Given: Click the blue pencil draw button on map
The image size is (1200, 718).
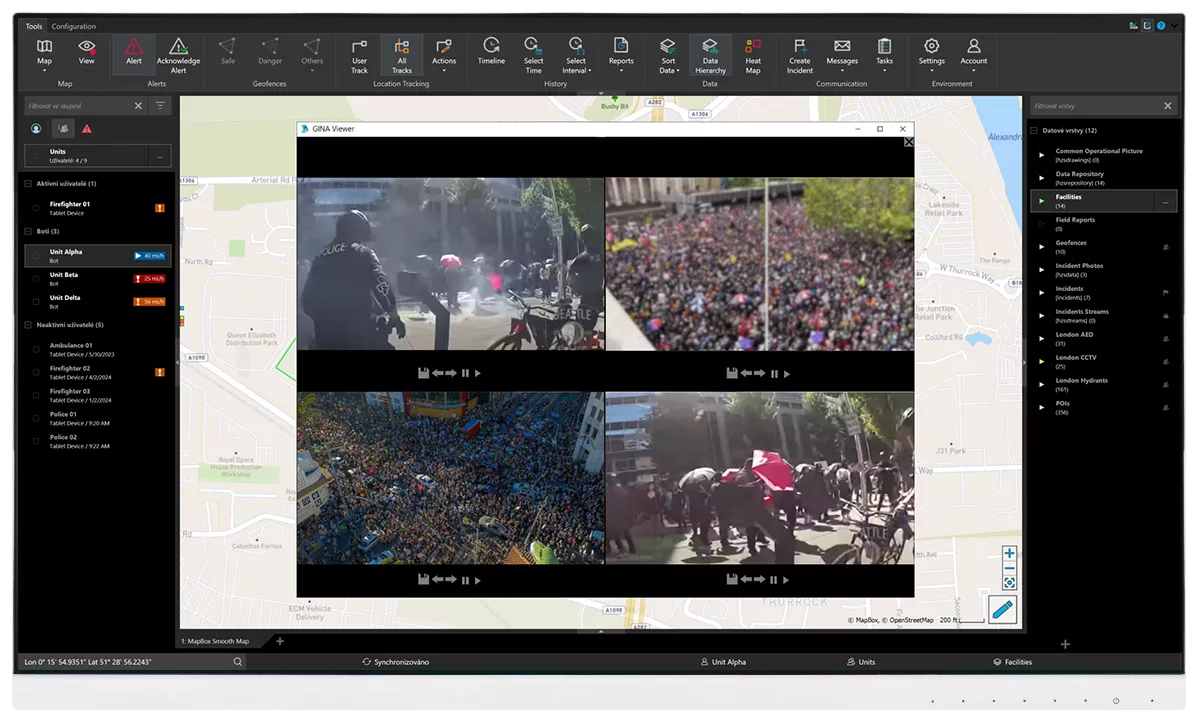Looking at the screenshot, I should (x=1002, y=609).
